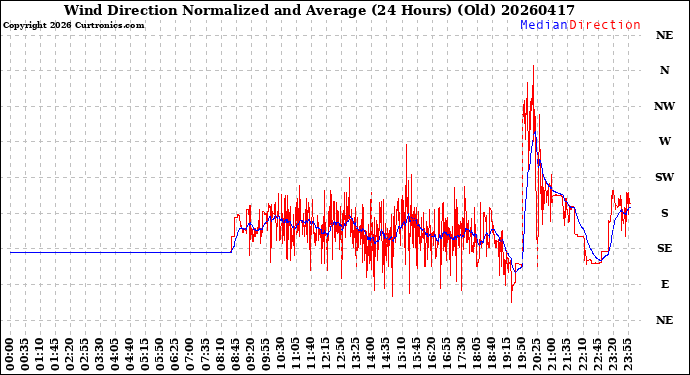Image resolution: width=690 pixels, height=375 pixels.
Task: Click the 01:45 time axis label
Action: (x=55, y=354)
